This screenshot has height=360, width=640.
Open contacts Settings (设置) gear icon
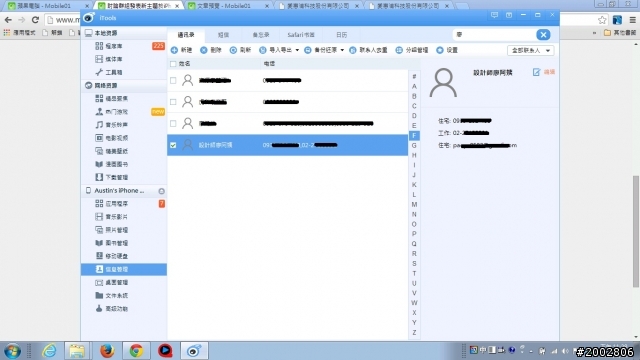(440, 50)
